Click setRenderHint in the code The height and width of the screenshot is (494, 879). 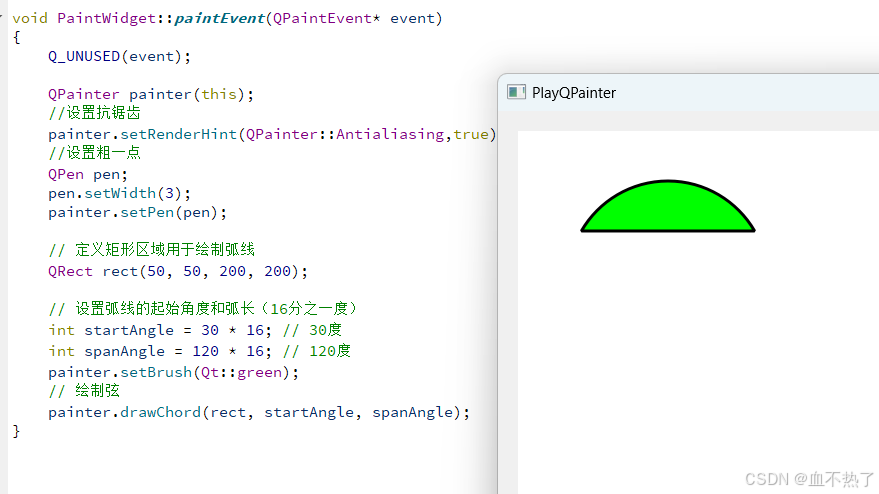pyautogui.click(x=178, y=135)
